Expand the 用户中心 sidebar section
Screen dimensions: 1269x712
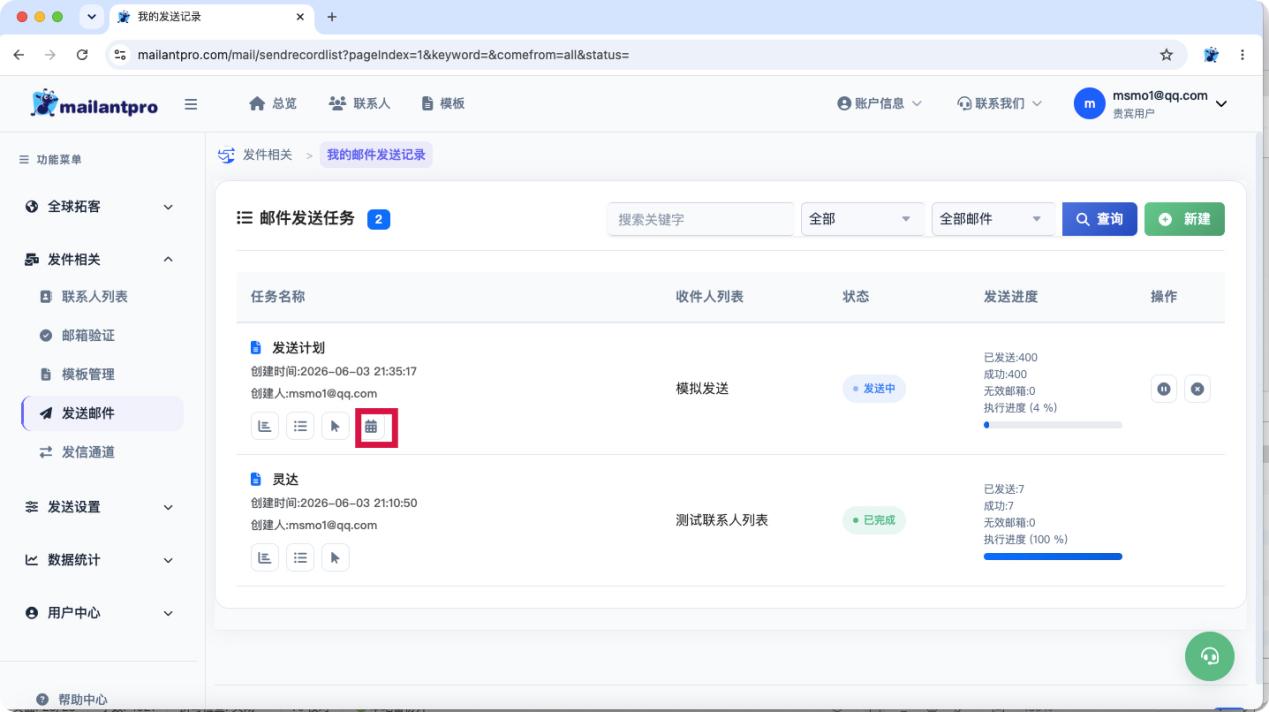point(100,613)
